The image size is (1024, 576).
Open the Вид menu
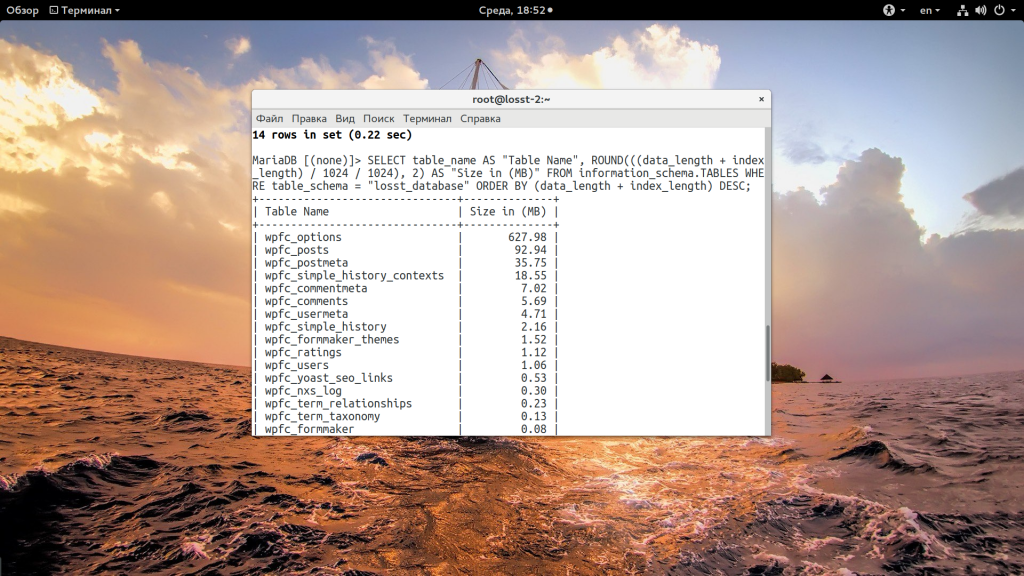coord(345,118)
